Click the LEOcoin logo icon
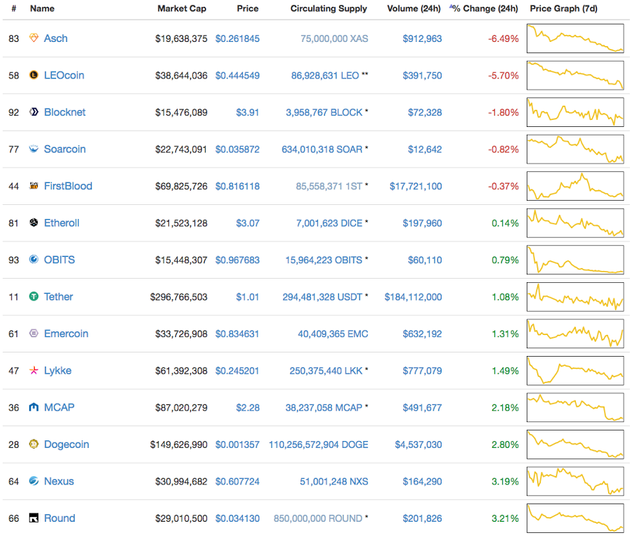The height and width of the screenshot is (536, 640). coord(34,75)
